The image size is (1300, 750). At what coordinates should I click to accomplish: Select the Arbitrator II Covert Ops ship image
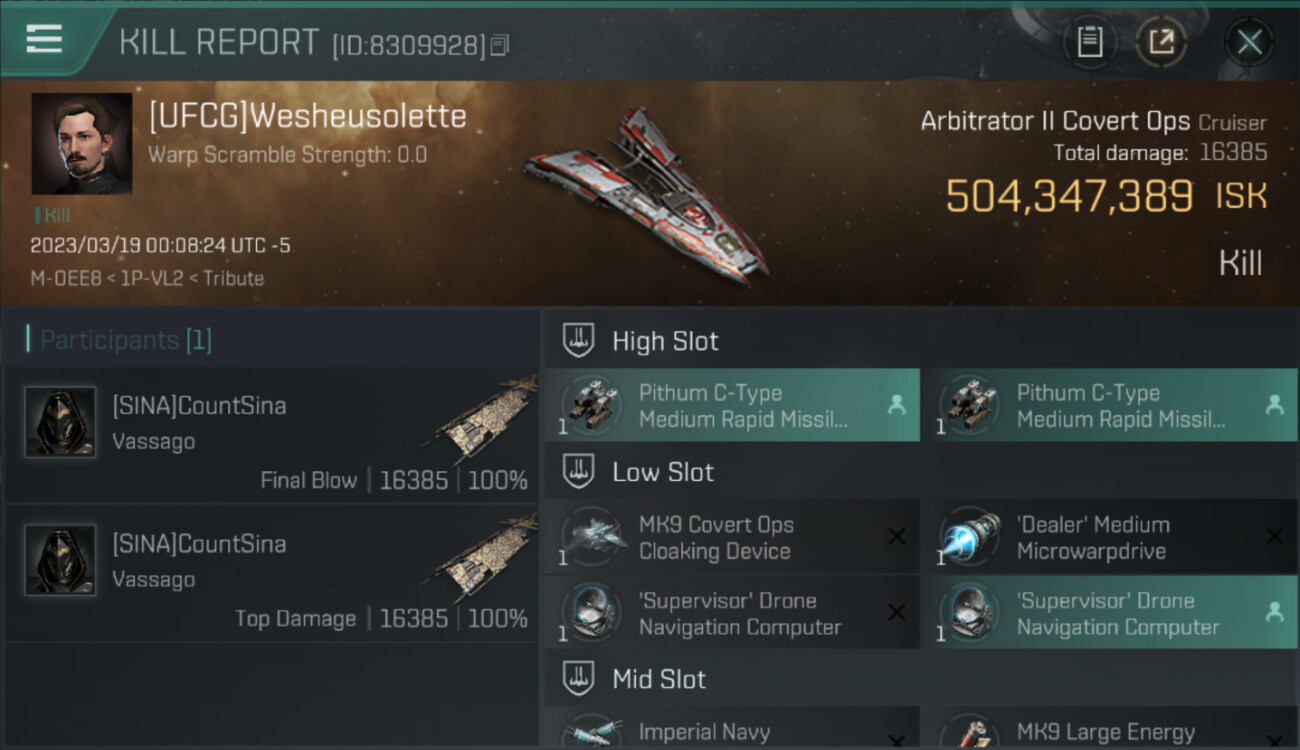[648, 193]
